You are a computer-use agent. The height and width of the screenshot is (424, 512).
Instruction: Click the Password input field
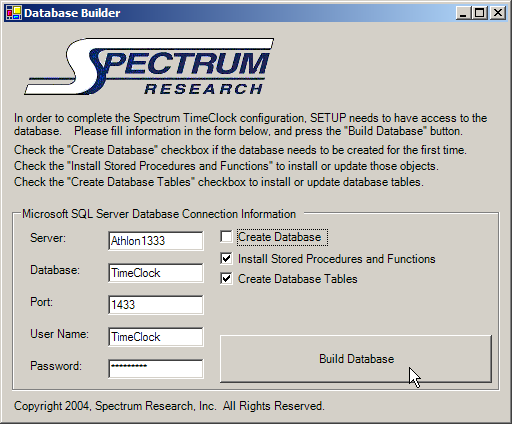(x=156, y=369)
